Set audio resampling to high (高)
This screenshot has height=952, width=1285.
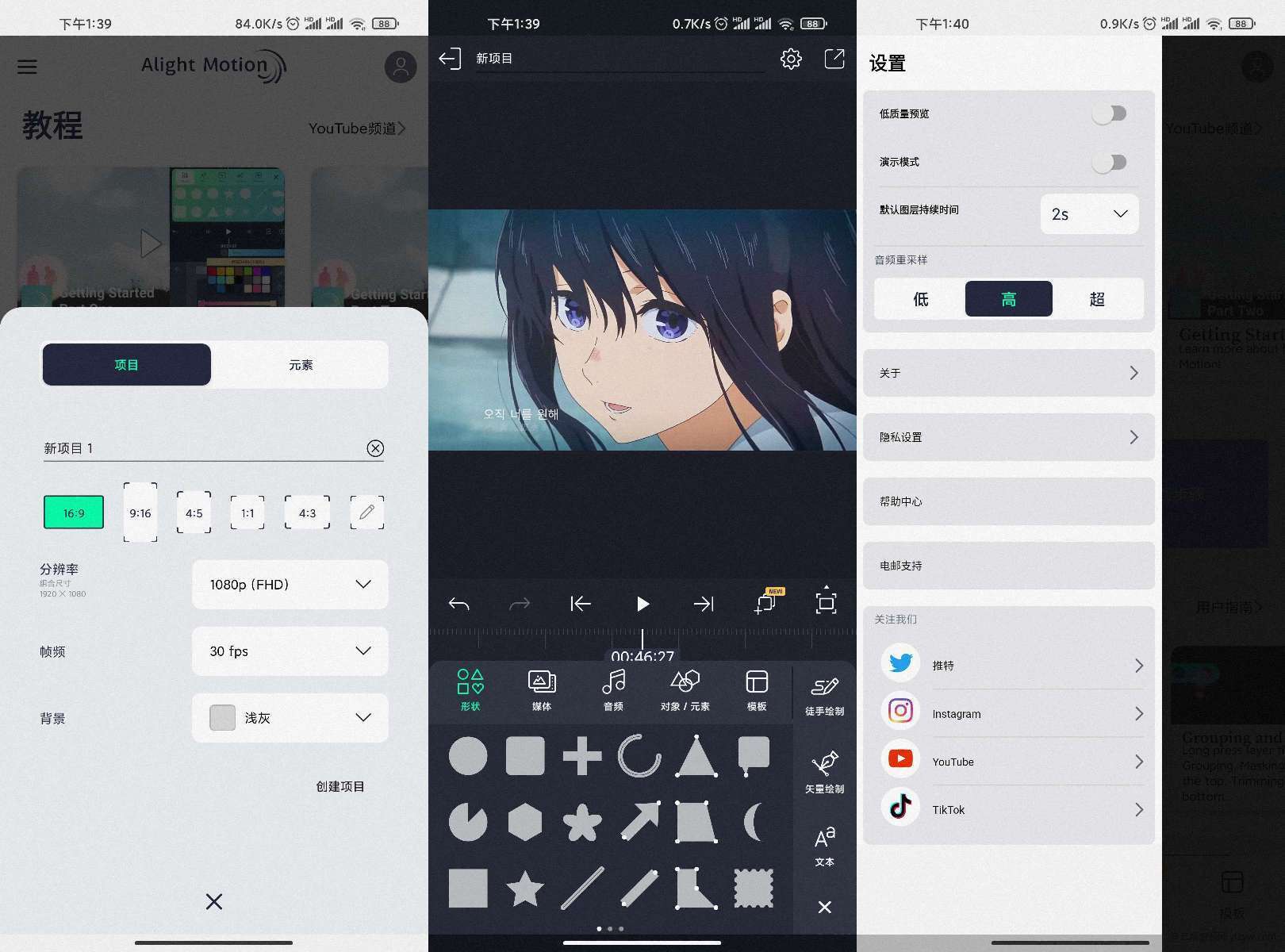click(x=1009, y=298)
